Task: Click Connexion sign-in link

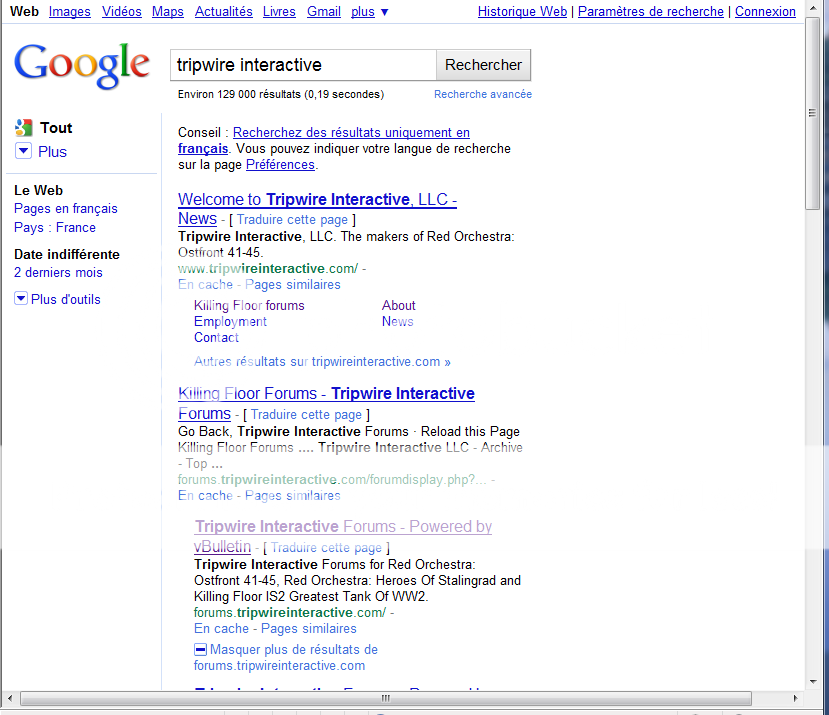Action: 765,12
